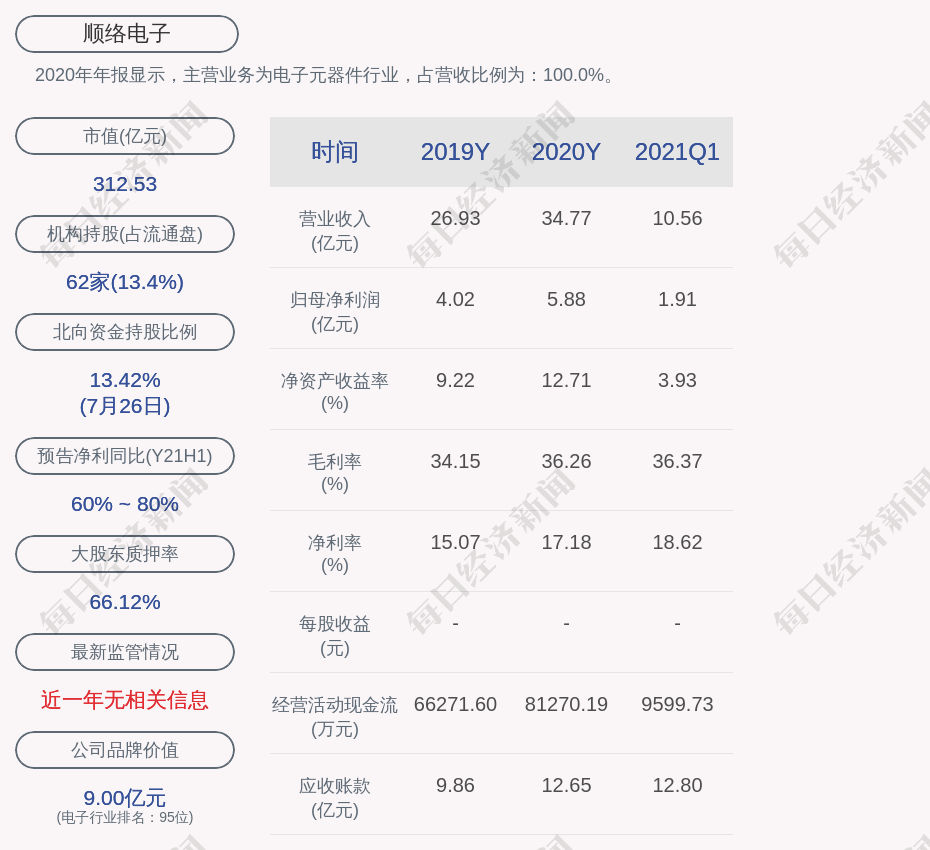
Task: Select the 9.00亿元 brand value
Action: pyautogui.click(x=125, y=797)
